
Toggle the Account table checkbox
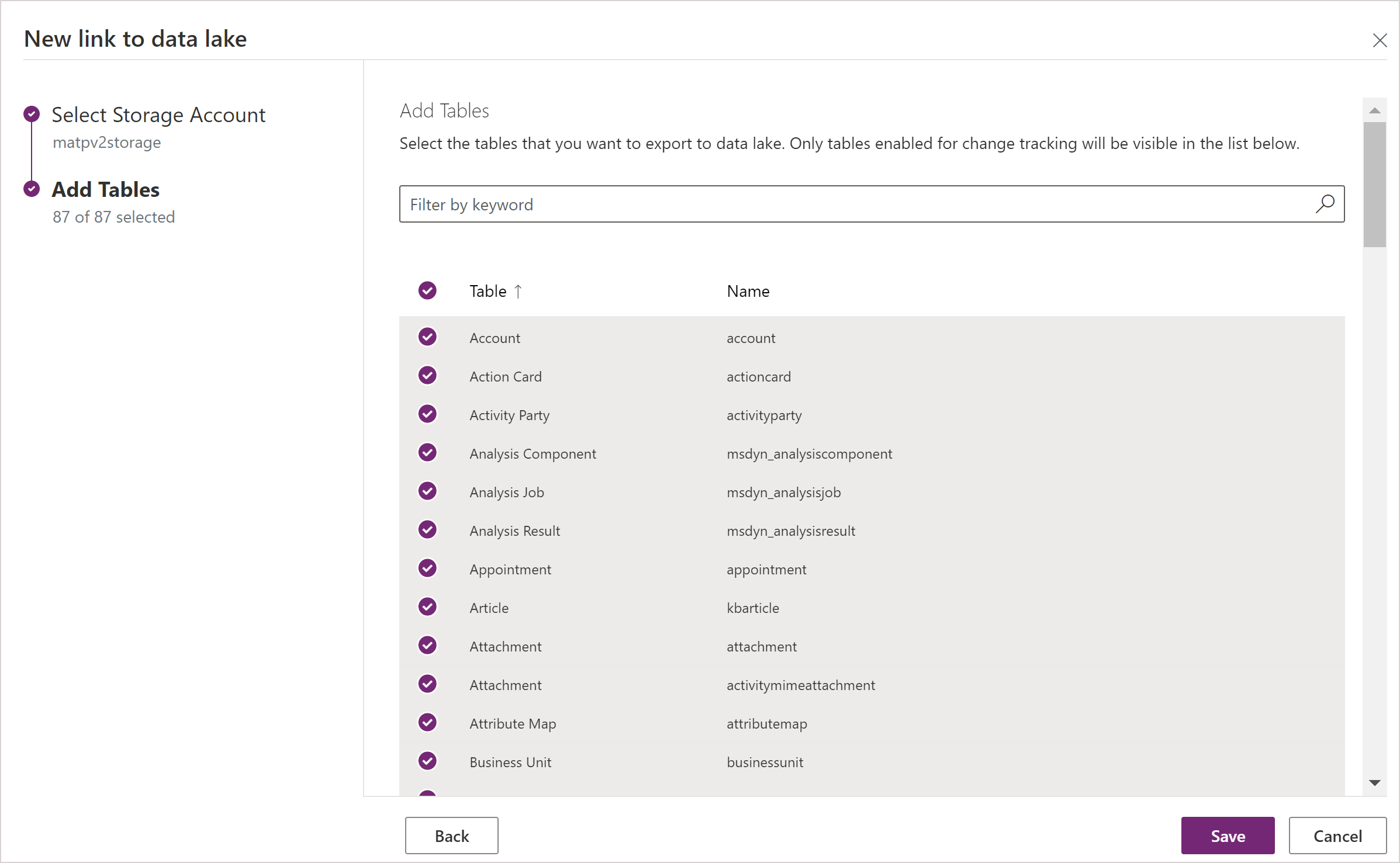click(x=427, y=337)
